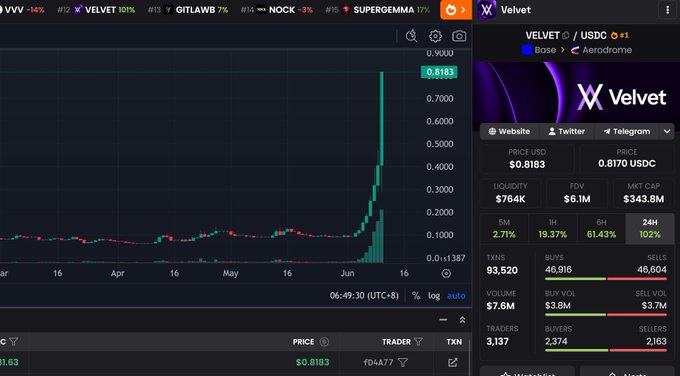Click the TXN column header
Image resolution: width=680 pixels, height=376 pixels.
(454, 342)
